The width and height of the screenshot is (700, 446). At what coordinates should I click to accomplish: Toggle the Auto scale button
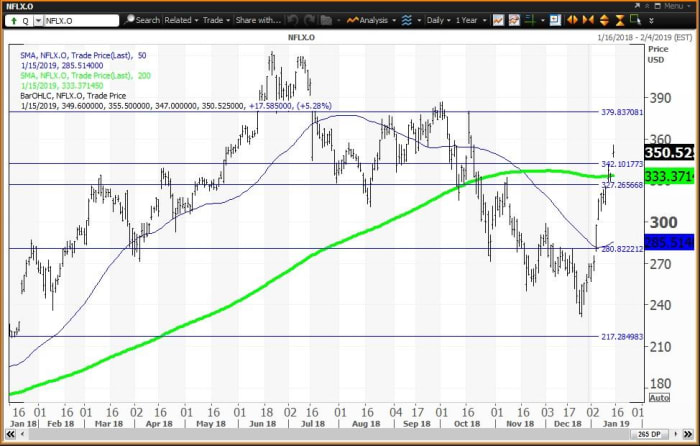tap(686, 397)
